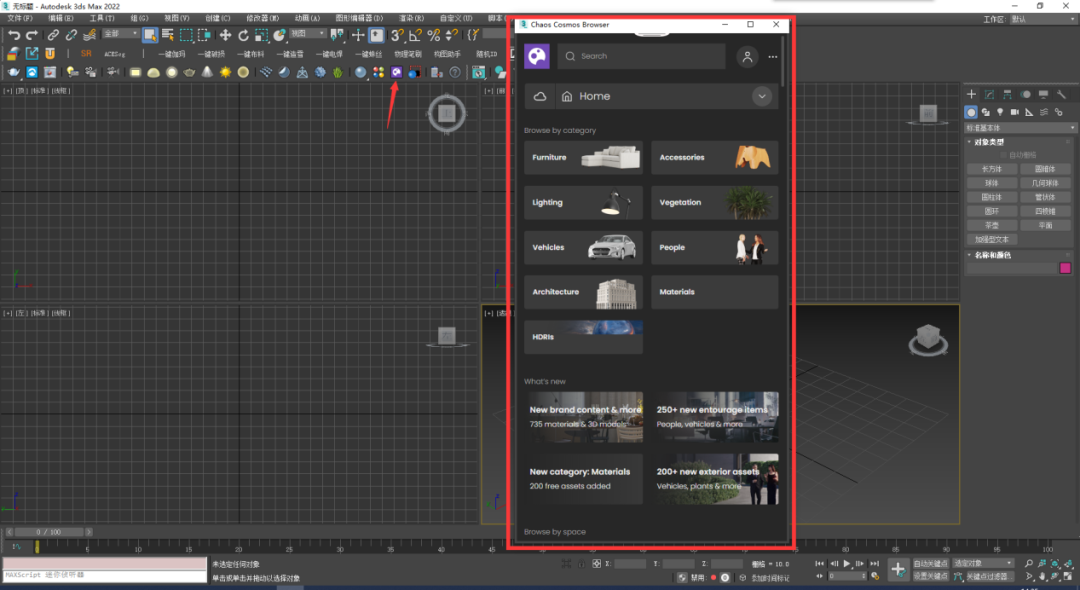1080x590 pixels.
Task: Expand the Home dropdown chevron in Cosmos
Action: pyautogui.click(x=762, y=97)
